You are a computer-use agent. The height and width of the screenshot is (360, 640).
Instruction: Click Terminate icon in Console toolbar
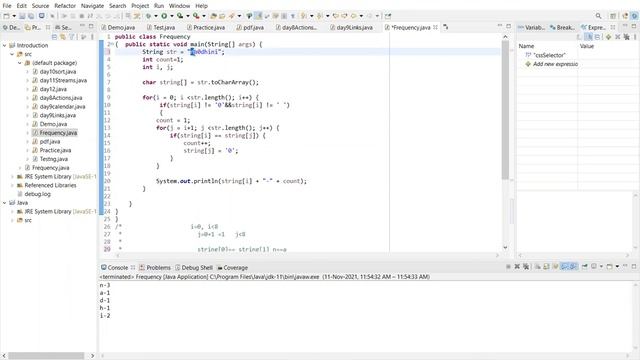508,267
